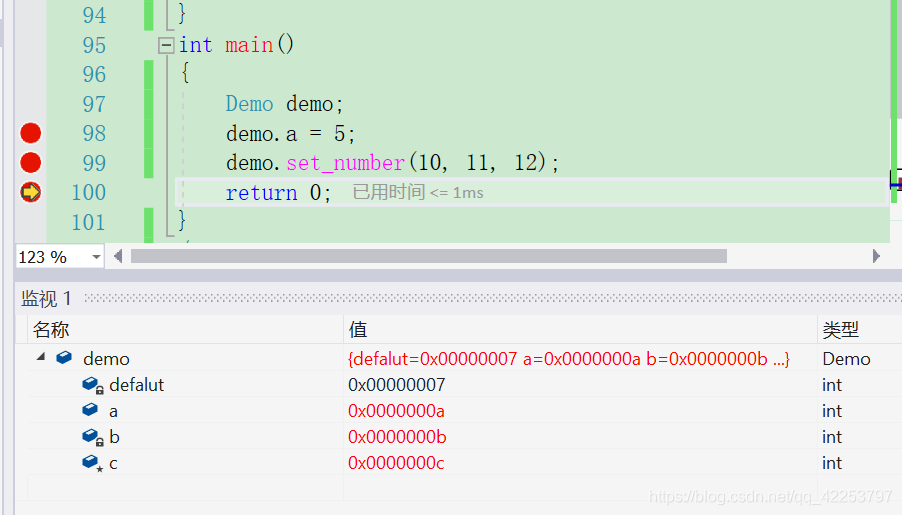
Task: Toggle the breakpoint on line 99
Action: [x=30, y=163]
